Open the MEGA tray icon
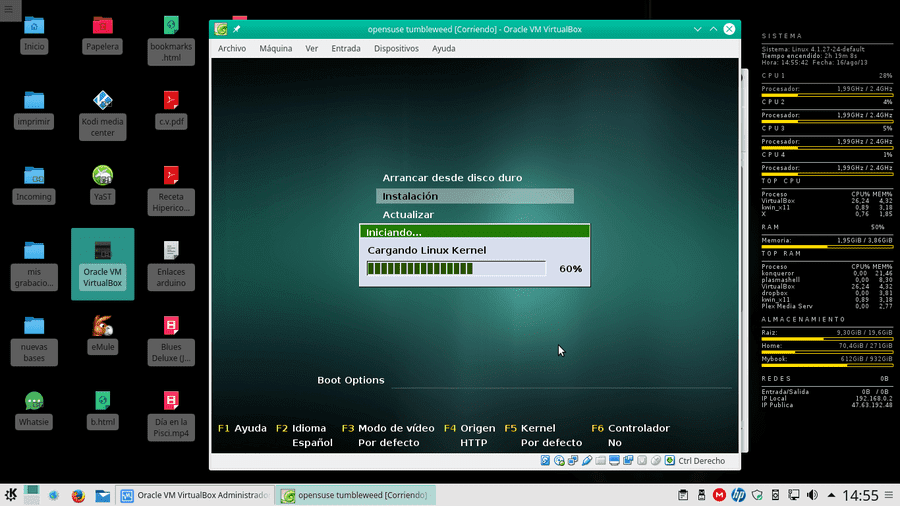The image size is (900, 506). point(719,495)
